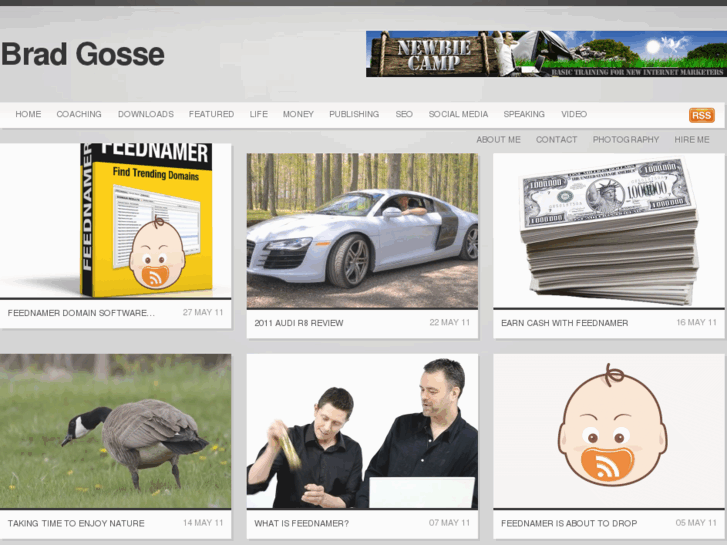Click the Hire Me link

click(x=692, y=140)
